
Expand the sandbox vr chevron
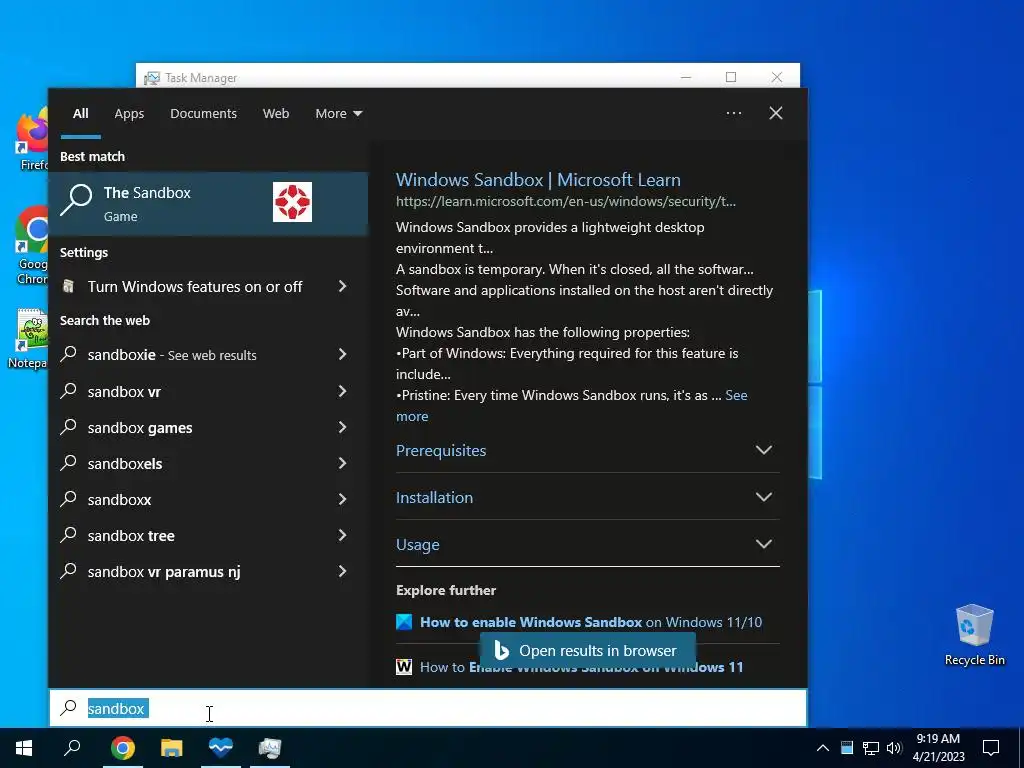tap(342, 391)
